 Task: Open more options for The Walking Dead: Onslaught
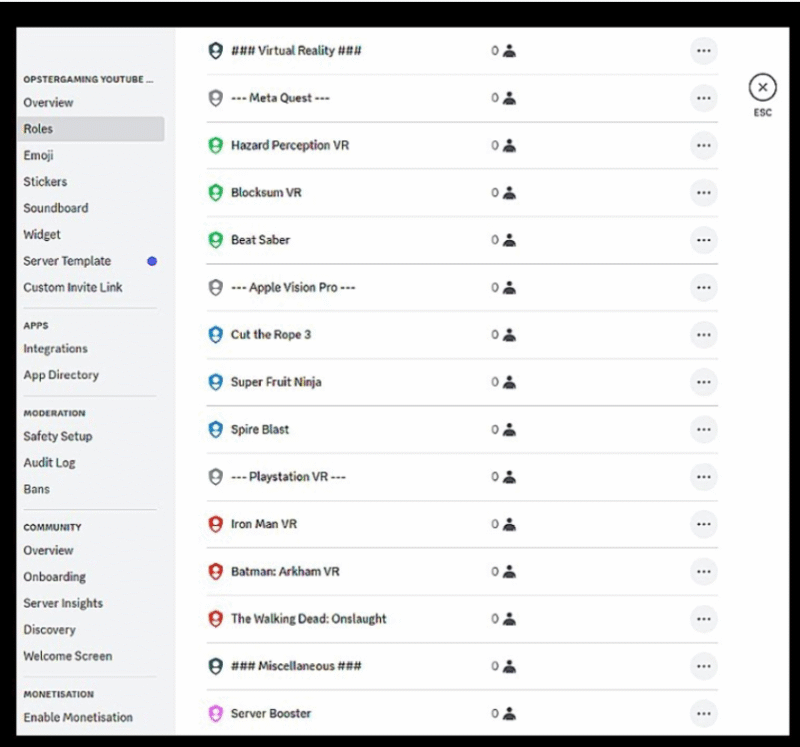coord(704,618)
